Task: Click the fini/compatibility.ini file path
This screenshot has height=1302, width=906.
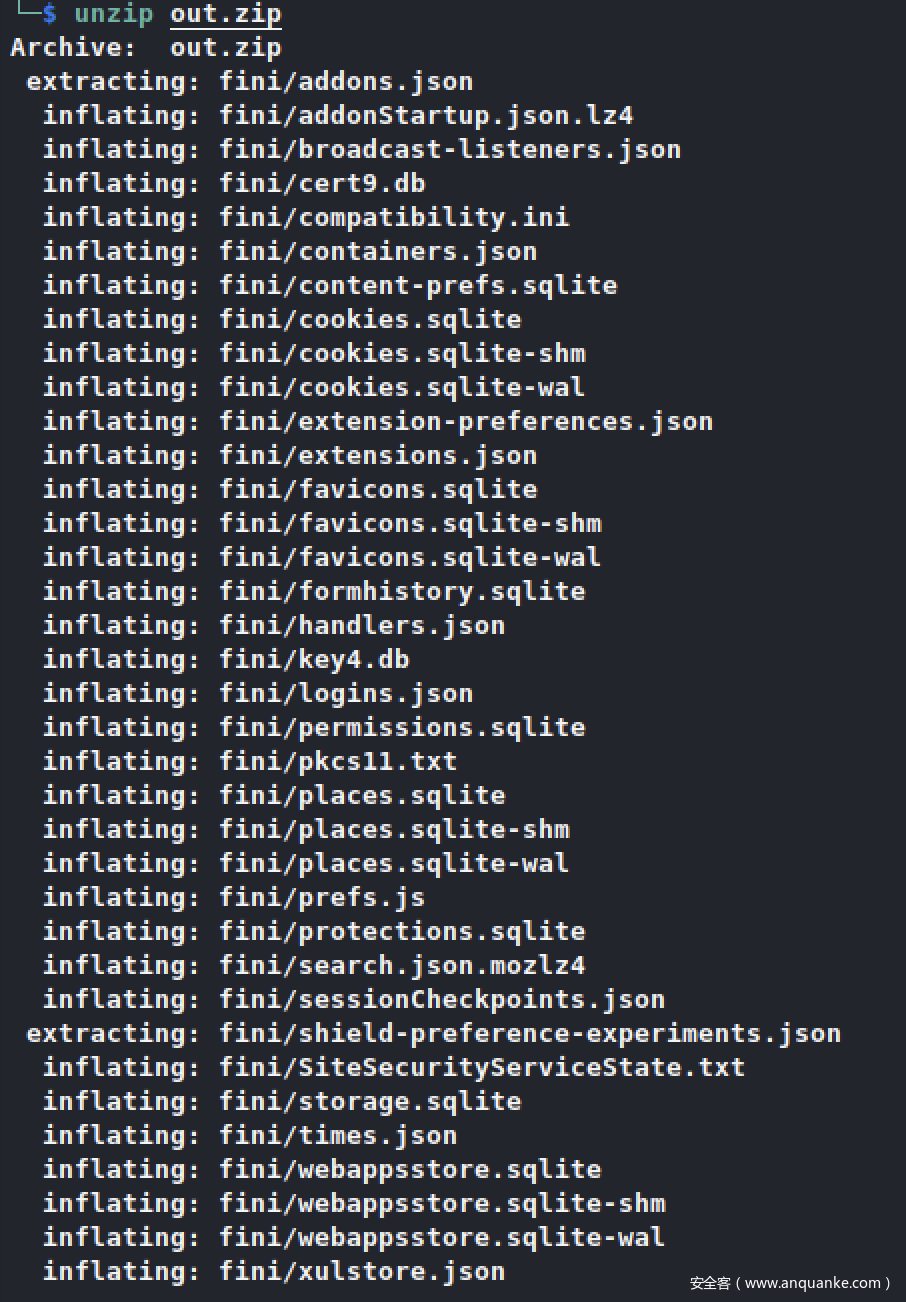Action: pos(394,217)
